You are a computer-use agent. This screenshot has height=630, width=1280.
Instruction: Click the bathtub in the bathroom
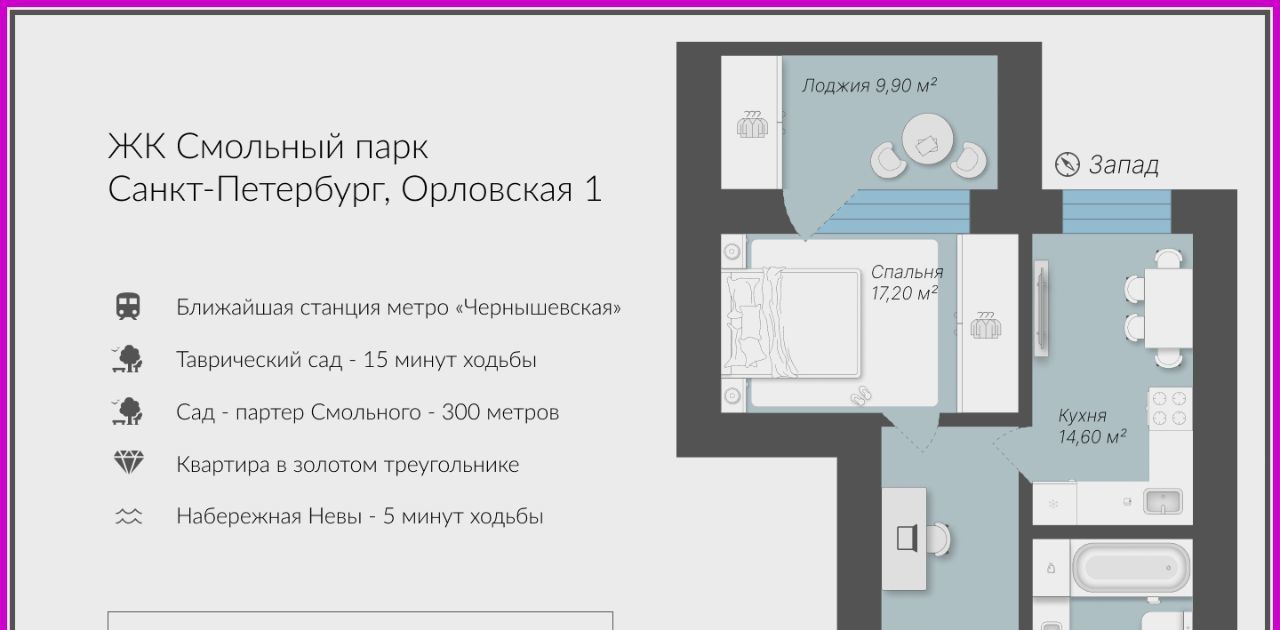point(1131,568)
